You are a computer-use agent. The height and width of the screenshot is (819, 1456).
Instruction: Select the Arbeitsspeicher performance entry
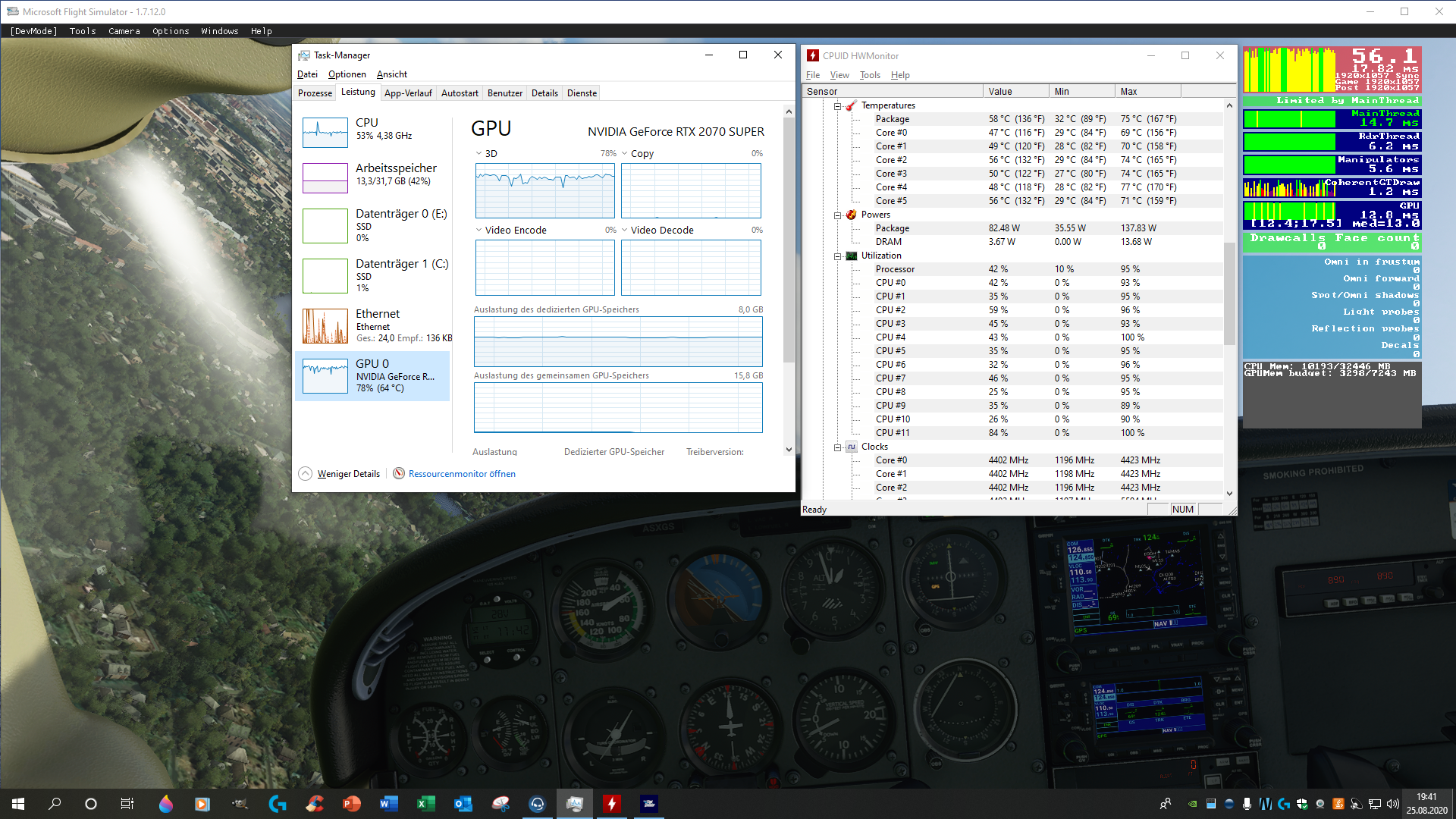373,177
